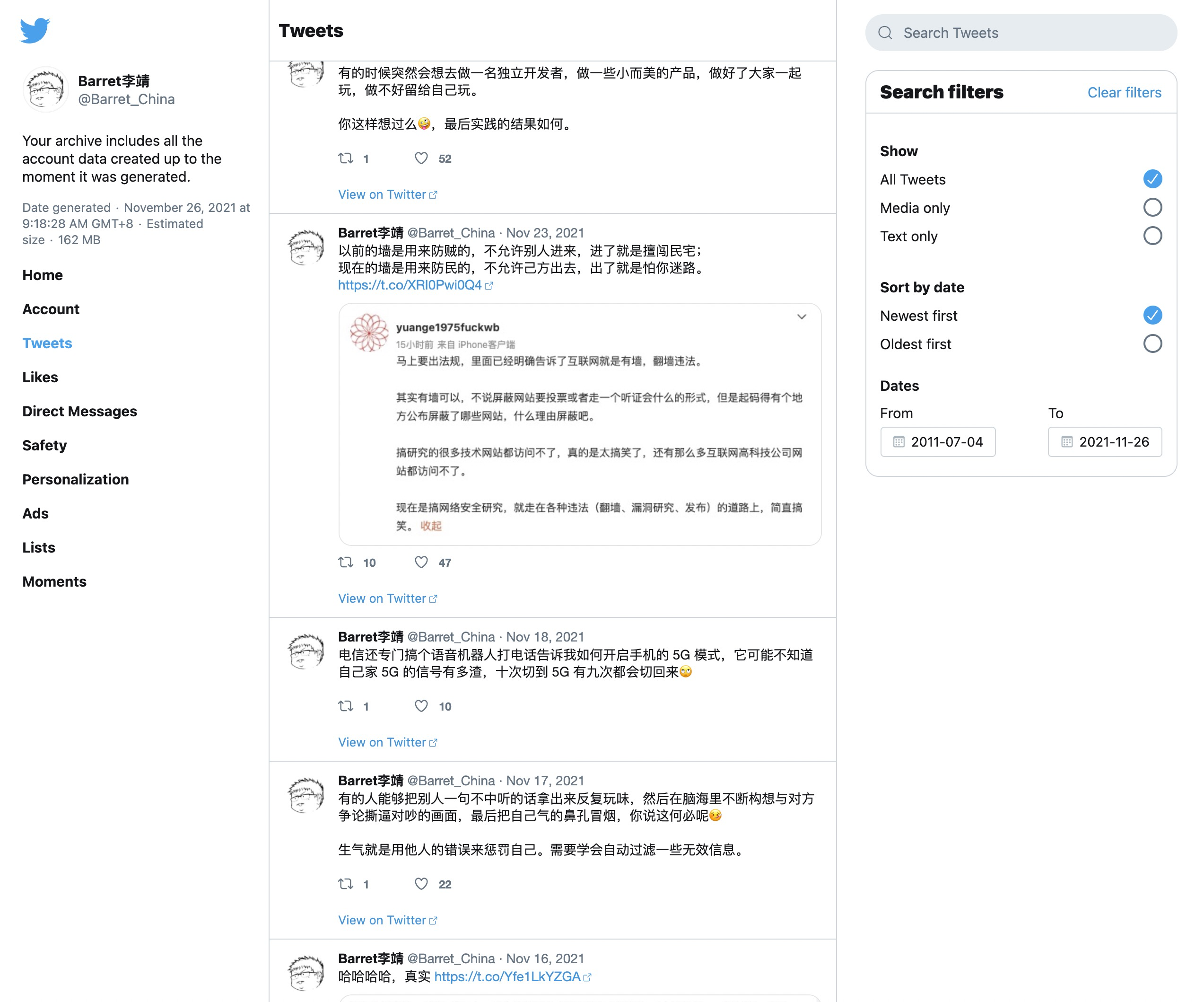Sort tweets by Oldest first

tap(1152, 344)
